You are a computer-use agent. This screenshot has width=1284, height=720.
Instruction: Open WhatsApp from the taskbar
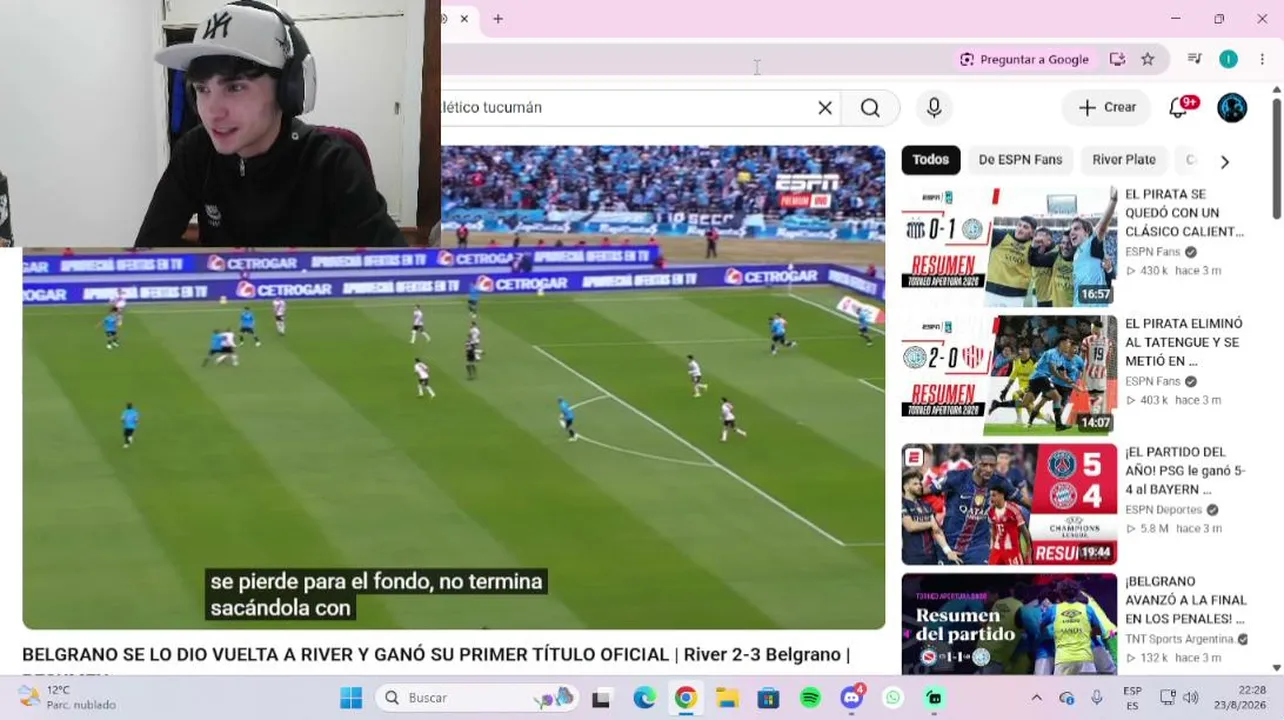[893, 698]
